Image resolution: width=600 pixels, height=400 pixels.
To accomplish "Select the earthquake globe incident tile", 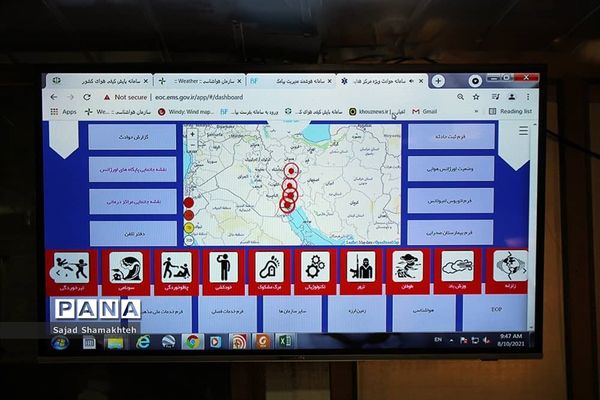I will 507,271.
